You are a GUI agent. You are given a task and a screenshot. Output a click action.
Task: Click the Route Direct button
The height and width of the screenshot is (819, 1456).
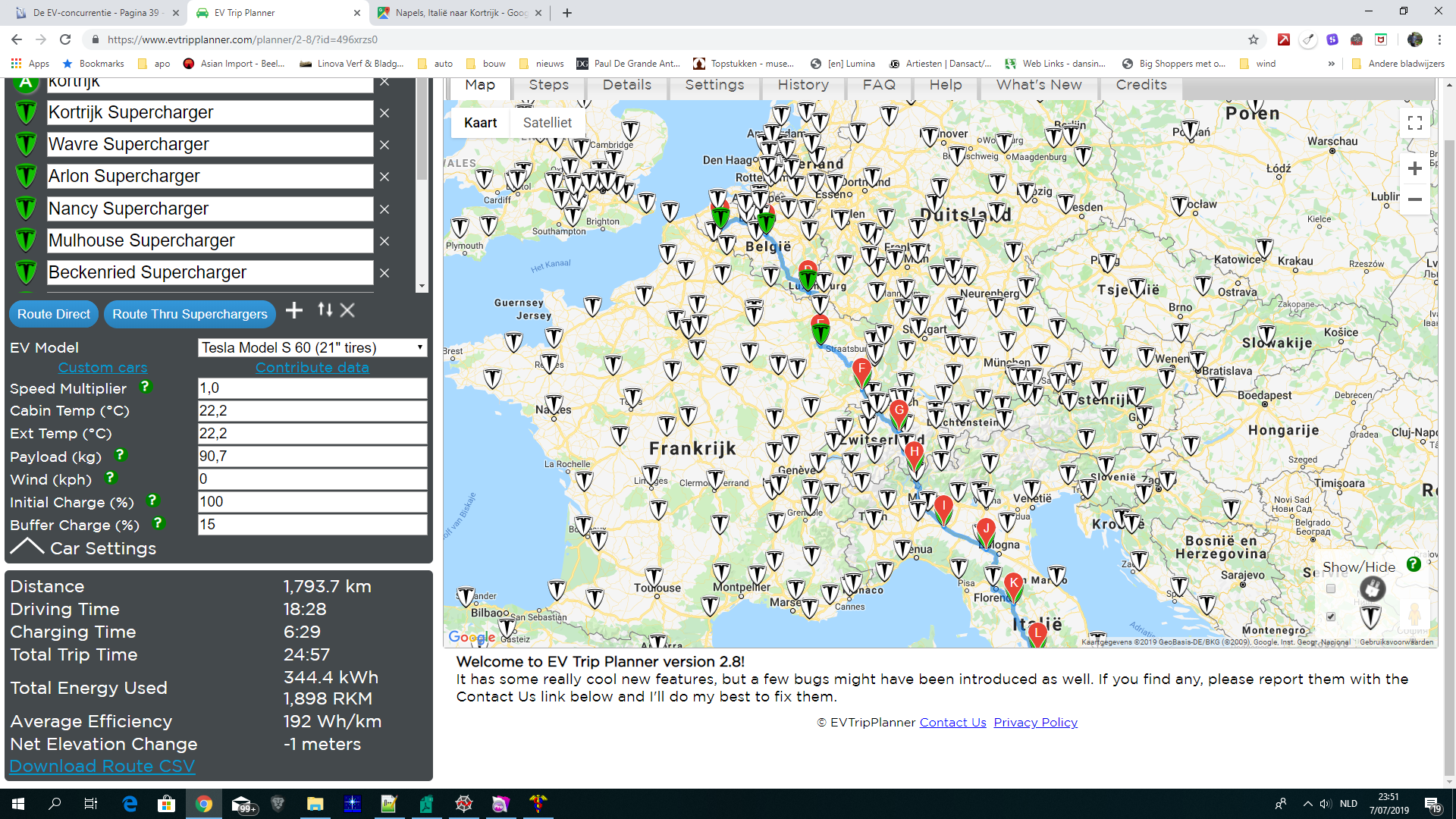(54, 314)
